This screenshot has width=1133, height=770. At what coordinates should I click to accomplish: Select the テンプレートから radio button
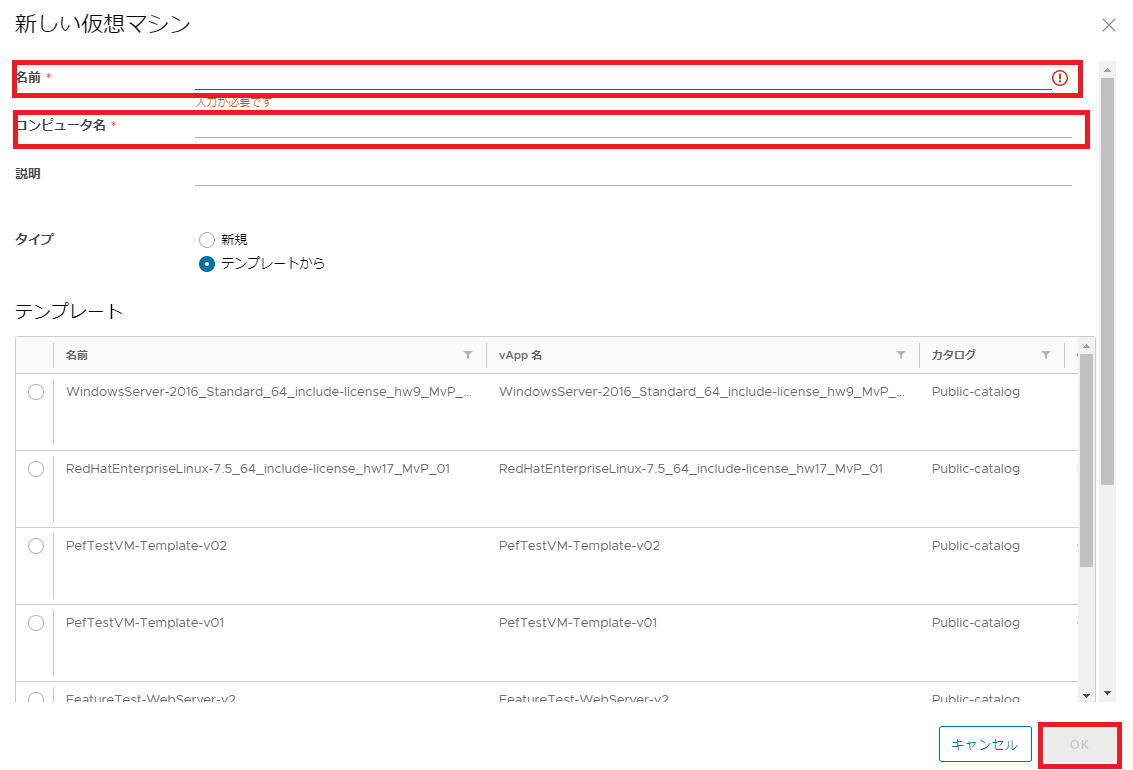[207, 264]
